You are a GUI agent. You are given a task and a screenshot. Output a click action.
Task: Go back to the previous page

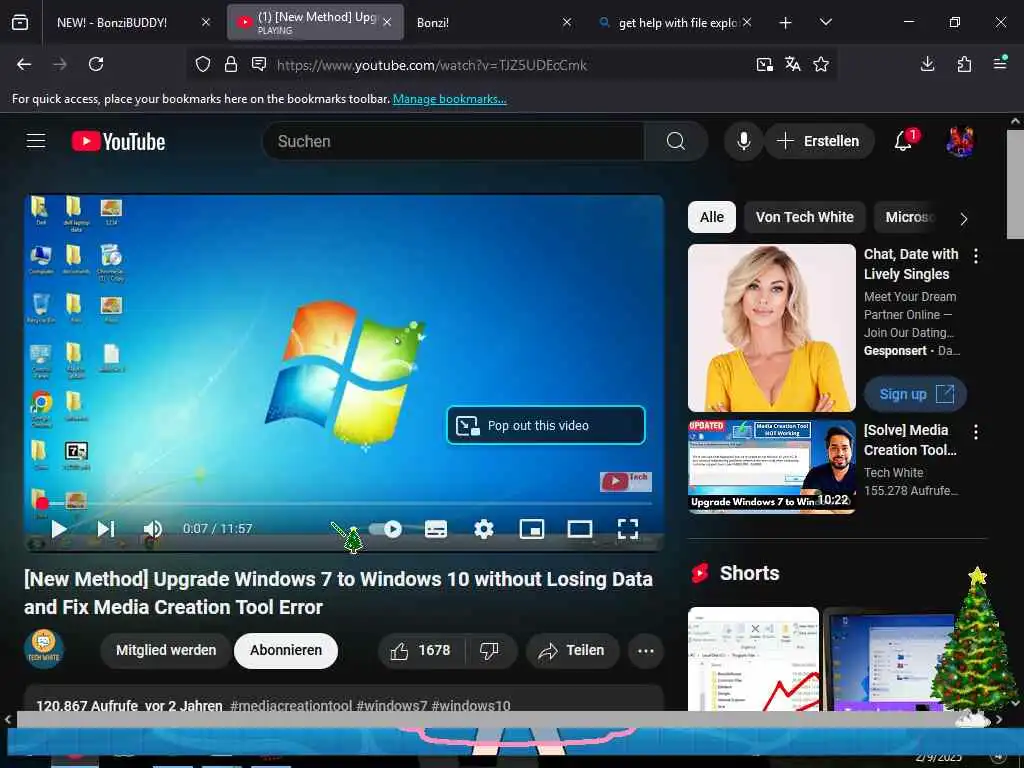pyautogui.click(x=24, y=64)
